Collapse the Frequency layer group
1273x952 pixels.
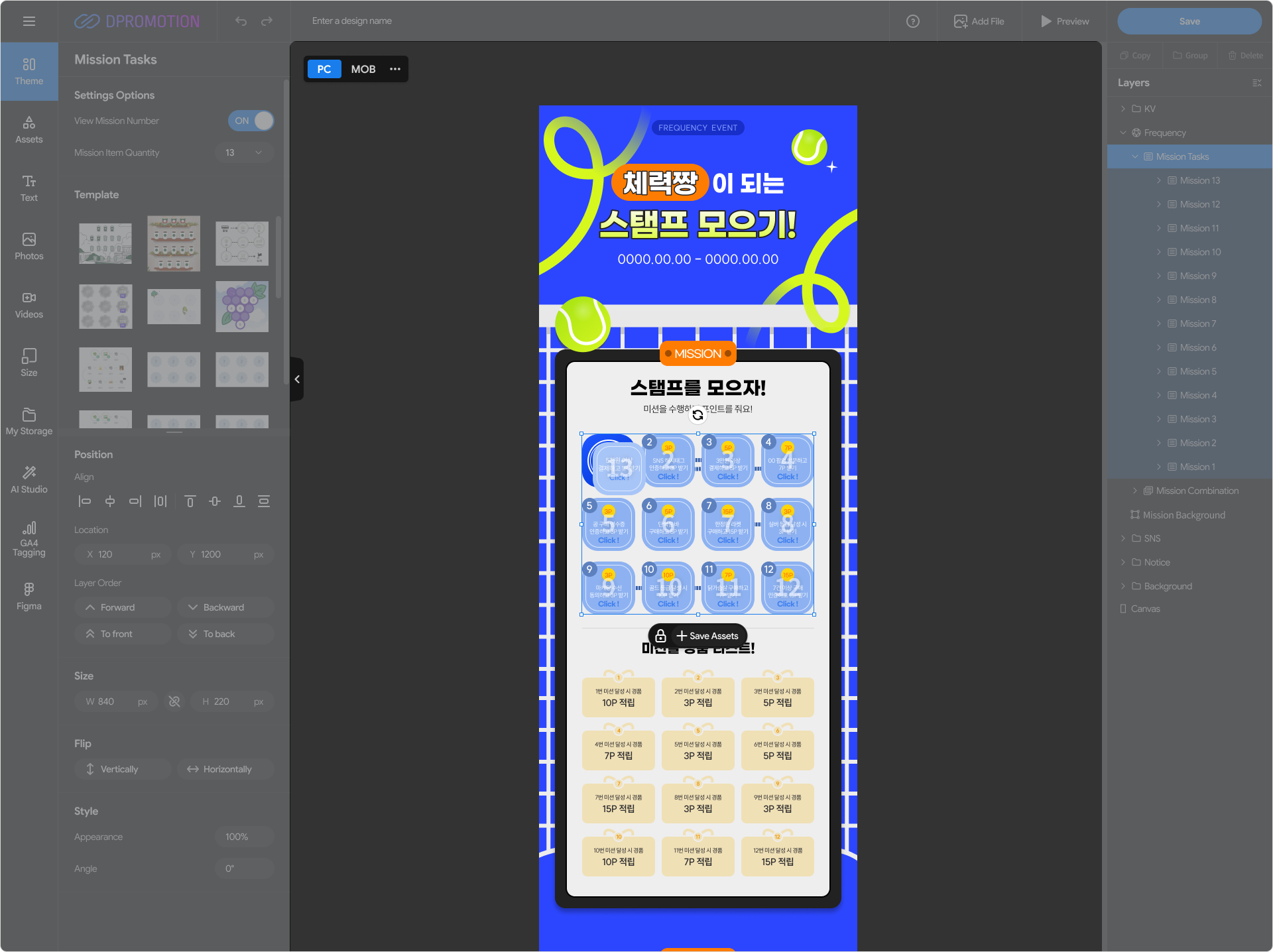coord(1123,133)
